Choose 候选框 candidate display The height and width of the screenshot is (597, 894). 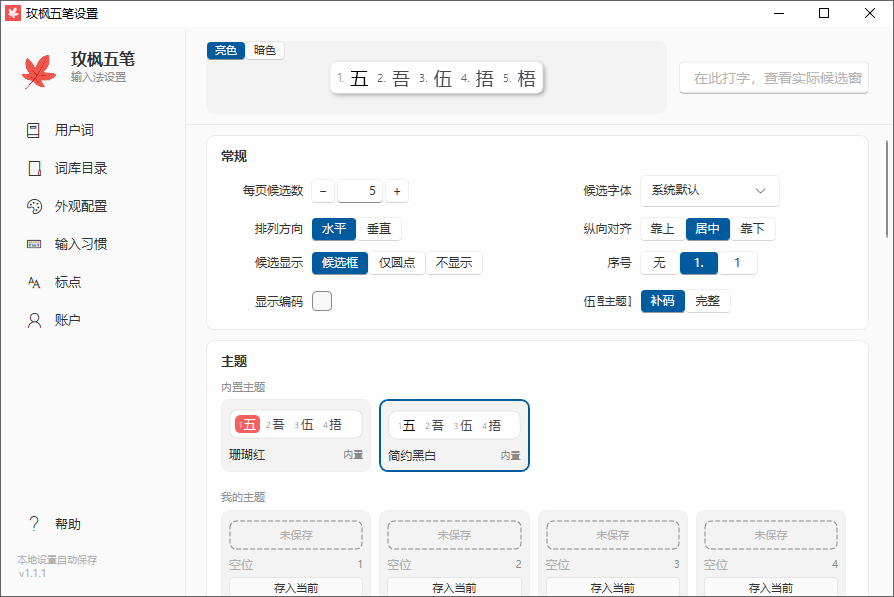340,263
